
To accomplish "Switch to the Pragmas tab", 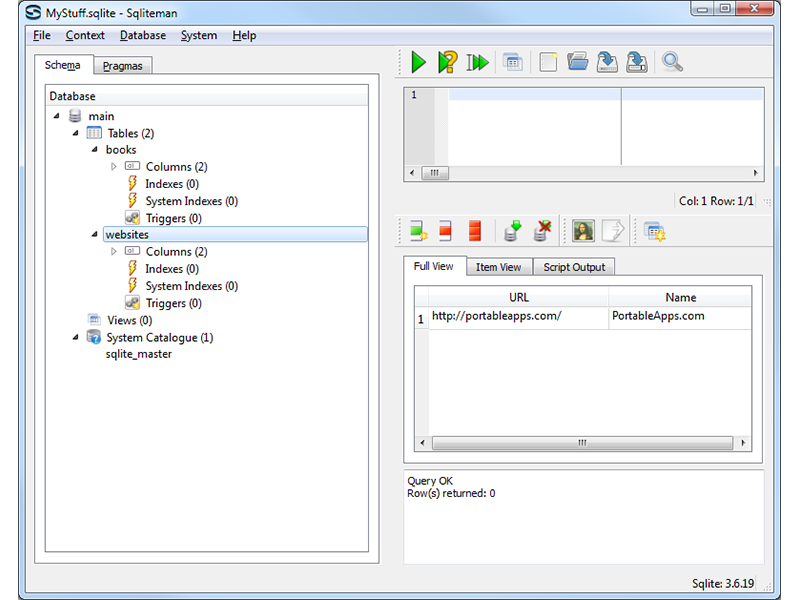I will point(123,66).
